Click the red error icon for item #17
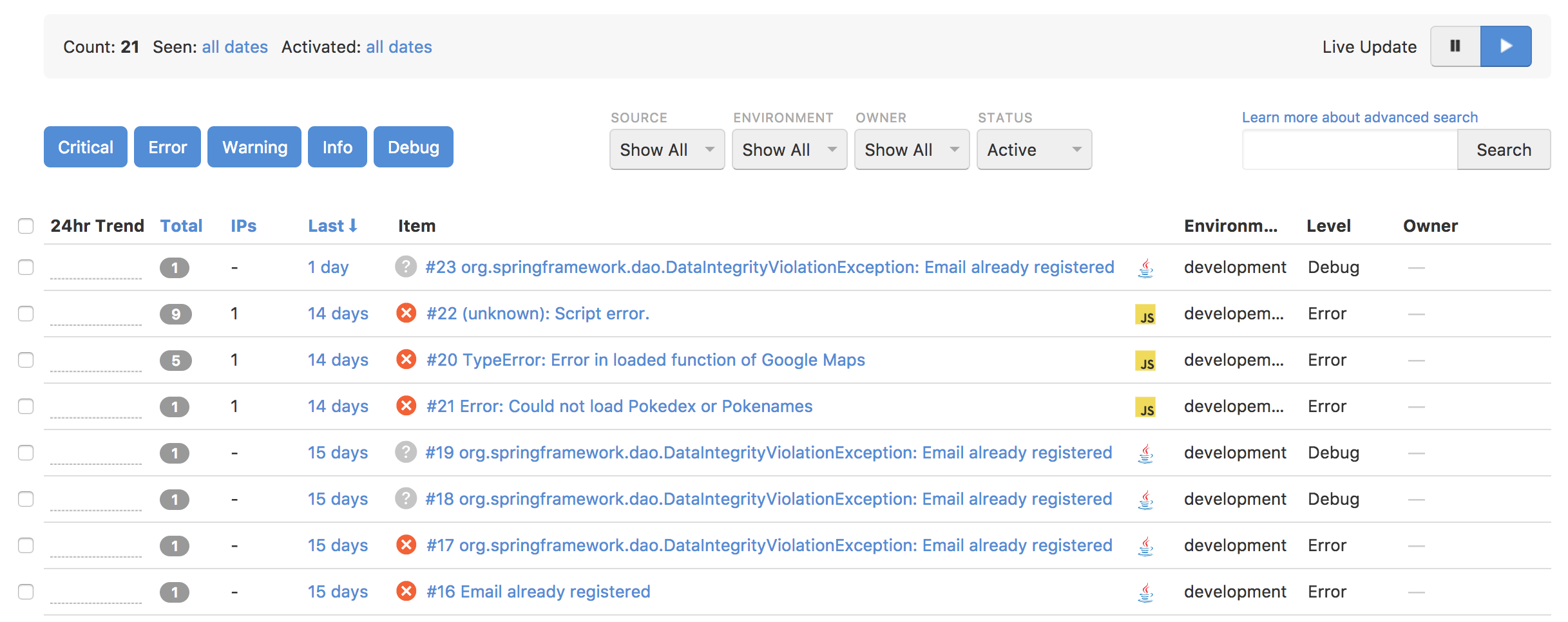Viewport: 1568px width, 622px height. click(x=406, y=545)
